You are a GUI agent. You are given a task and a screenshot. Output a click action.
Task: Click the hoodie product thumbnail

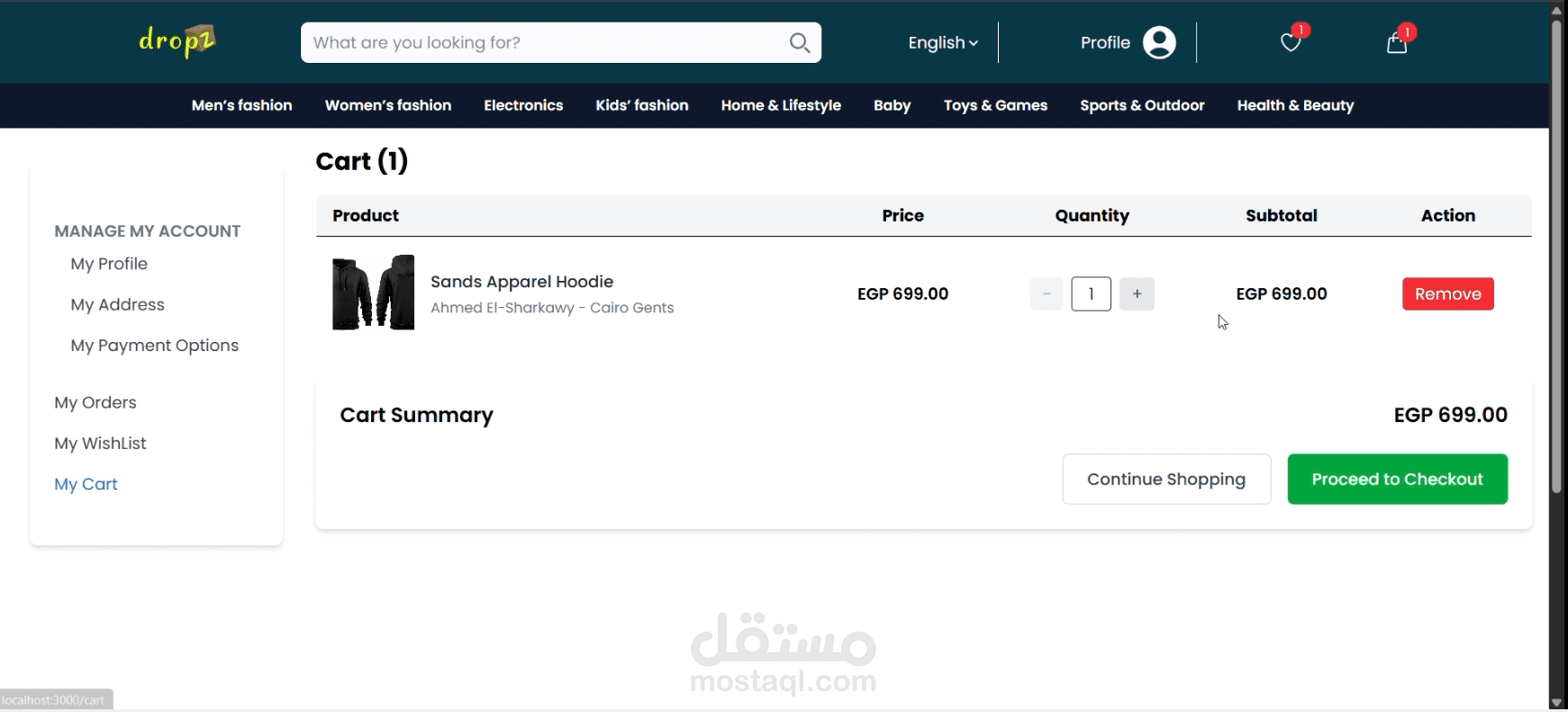(373, 293)
